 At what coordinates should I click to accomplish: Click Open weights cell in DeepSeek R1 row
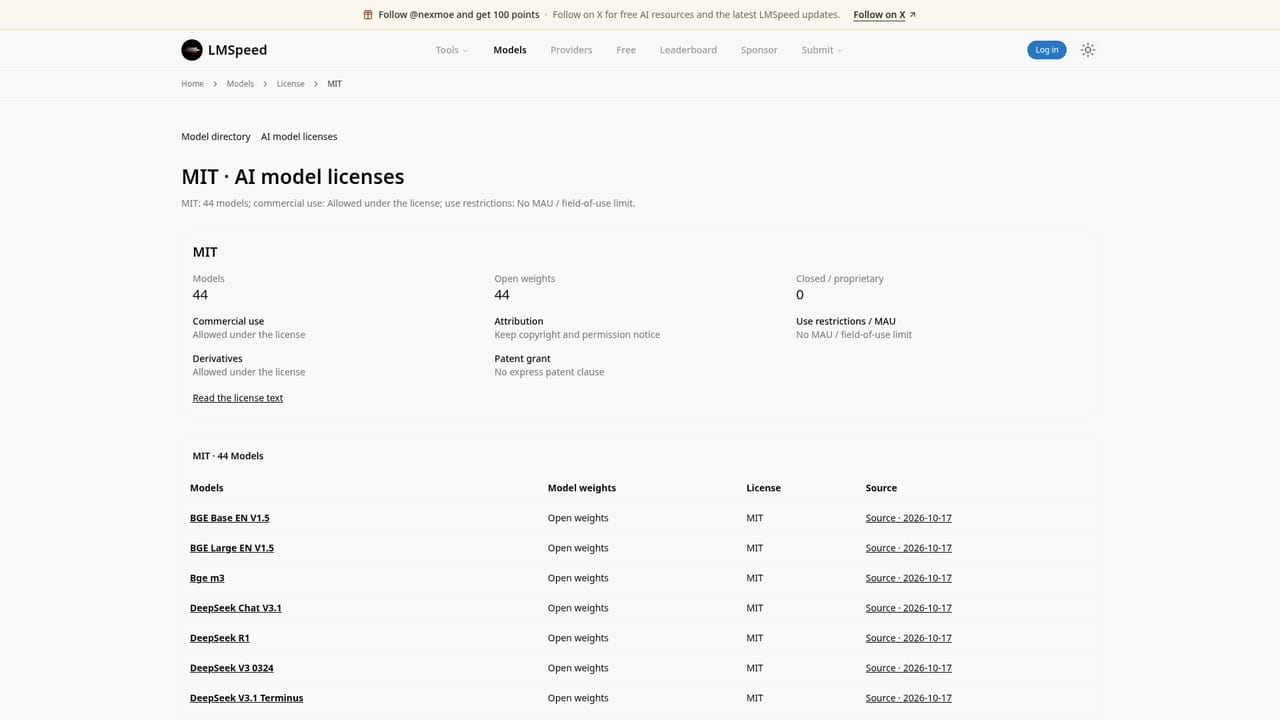click(x=578, y=638)
